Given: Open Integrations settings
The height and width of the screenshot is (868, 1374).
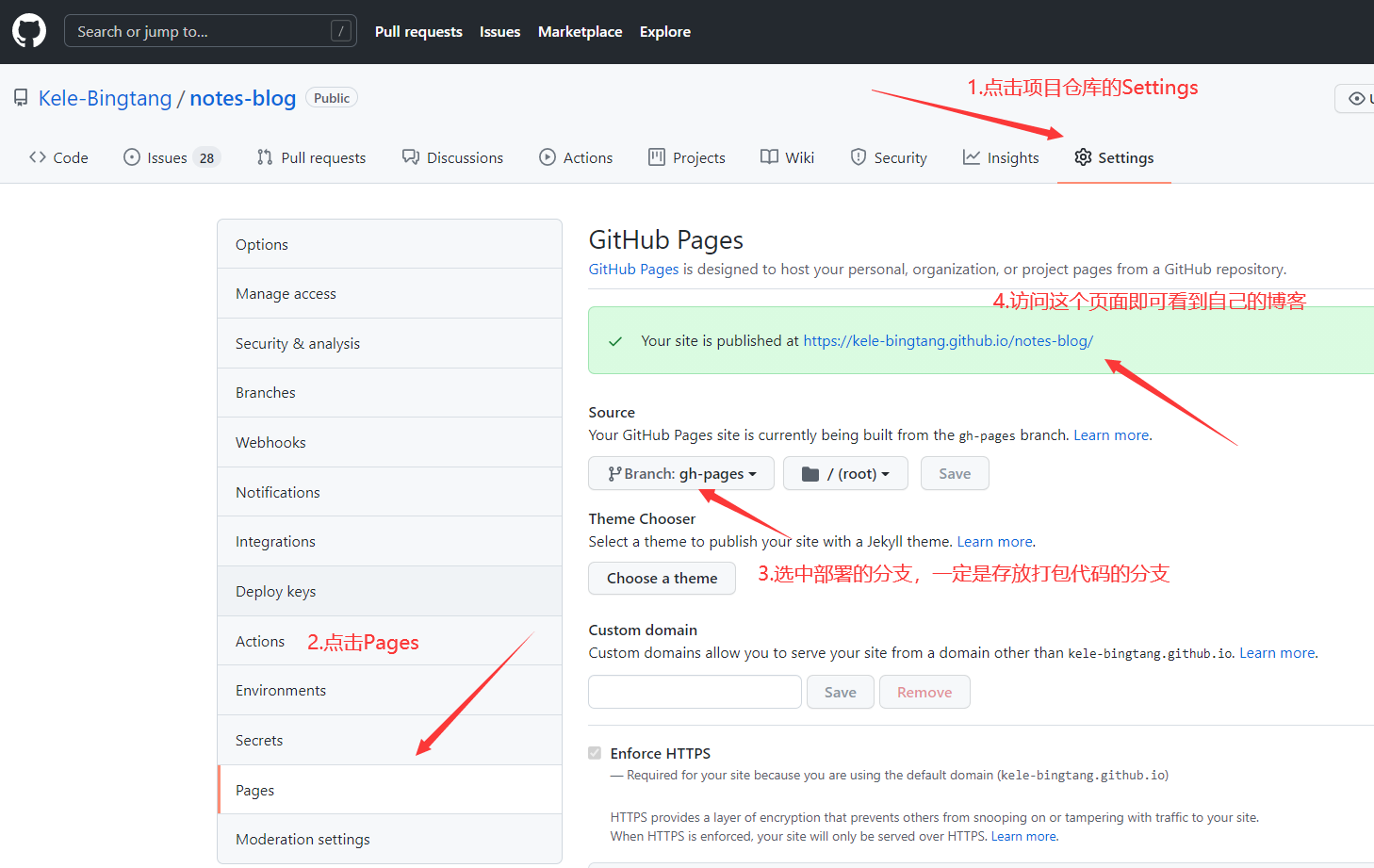Looking at the screenshot, I should [389, 541].
